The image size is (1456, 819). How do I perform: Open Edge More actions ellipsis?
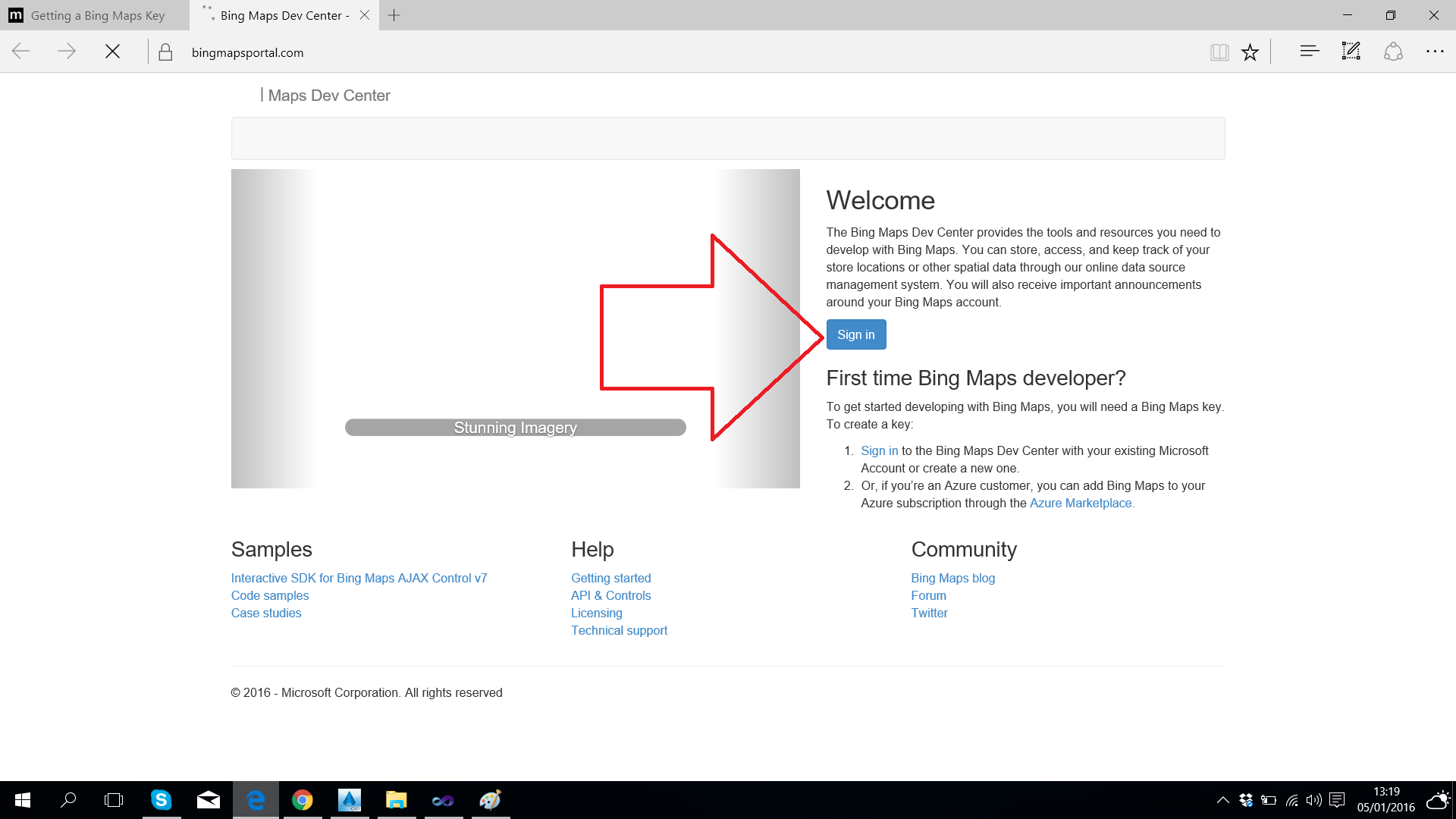[x=1435, y=52]
